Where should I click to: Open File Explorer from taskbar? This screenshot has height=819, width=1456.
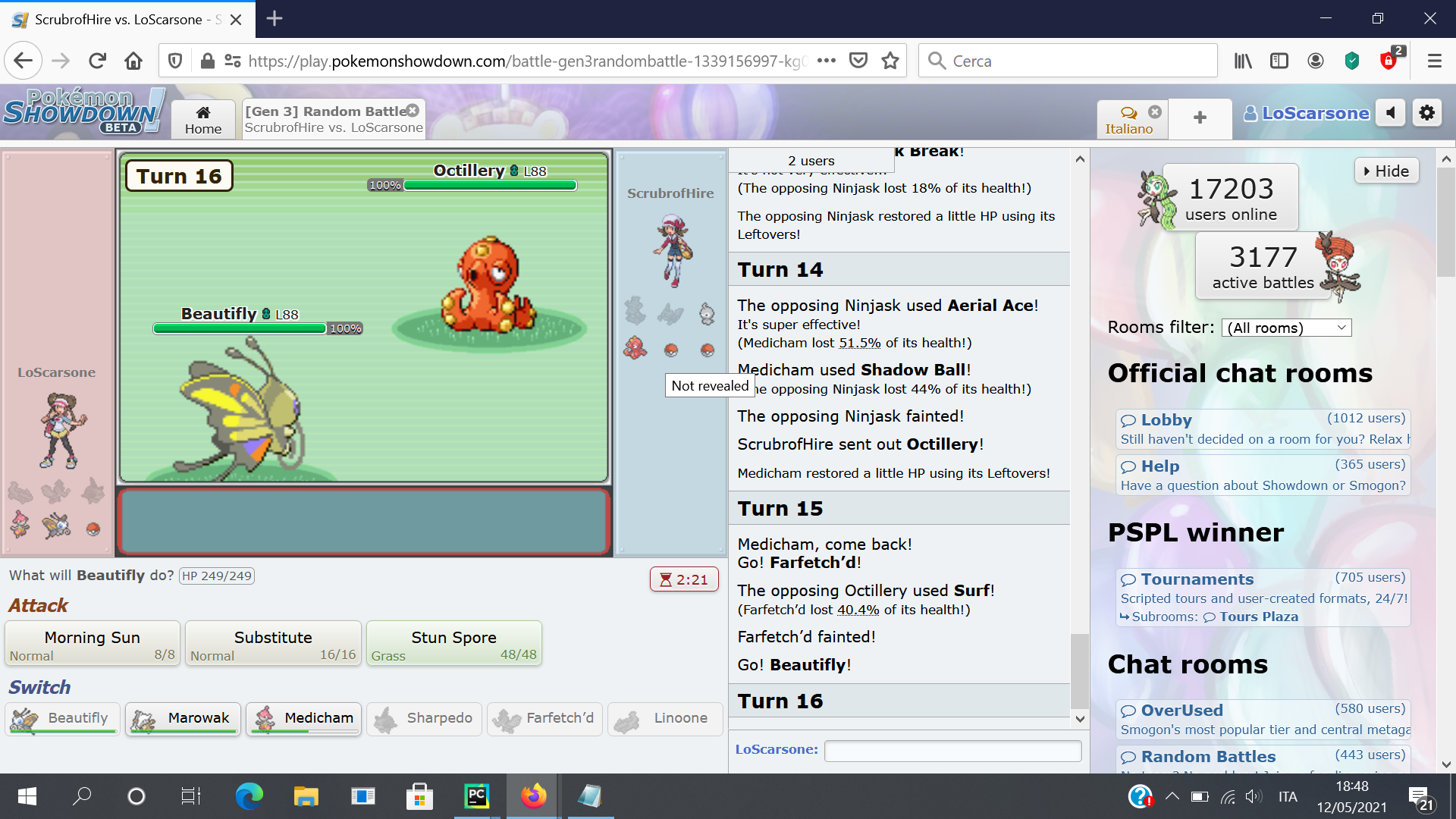tap(306, 796)
